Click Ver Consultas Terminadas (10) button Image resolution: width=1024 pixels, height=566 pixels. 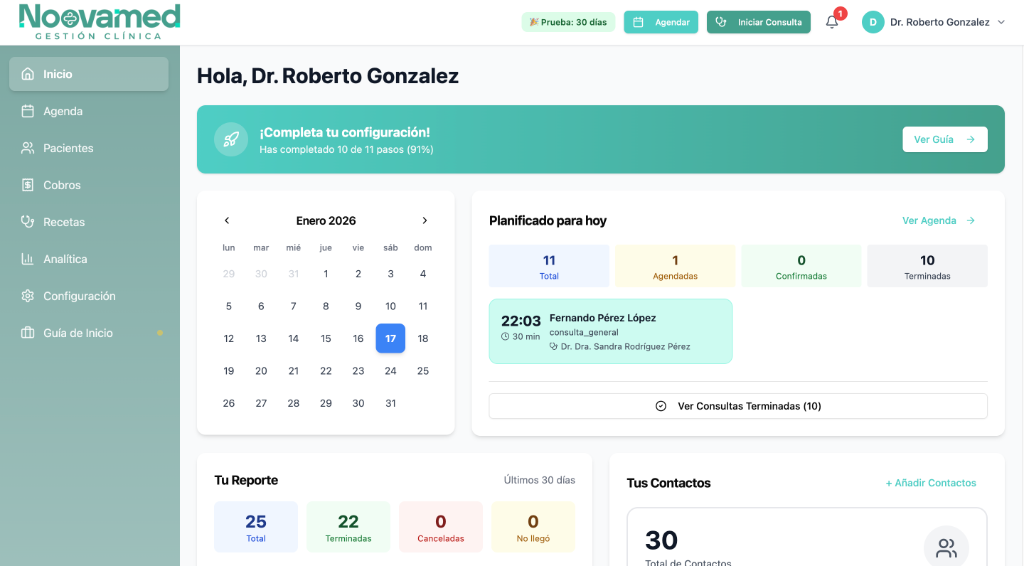point(738,406)
